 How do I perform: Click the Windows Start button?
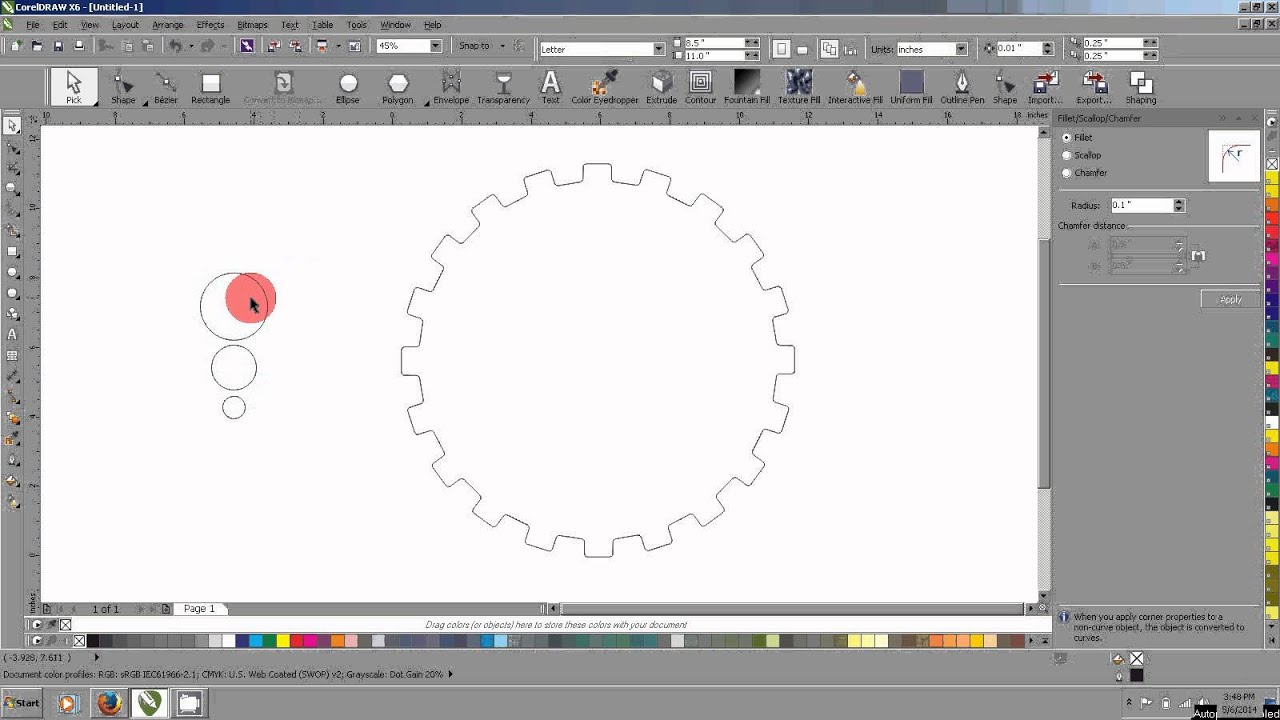coord(22,703)
